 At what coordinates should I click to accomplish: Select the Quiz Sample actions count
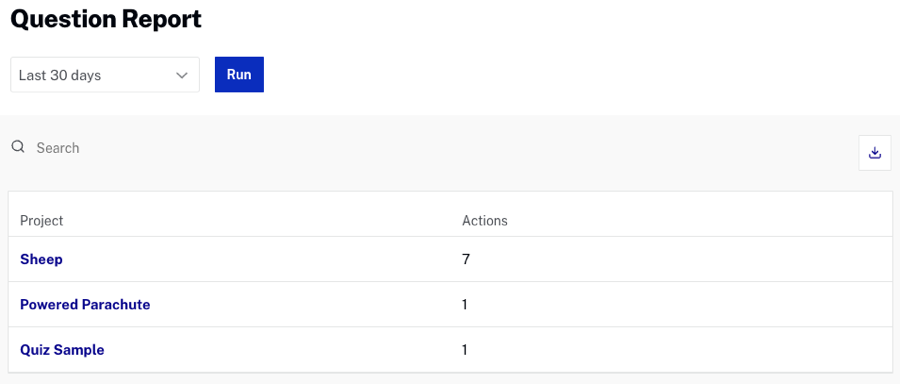(465, 350)
